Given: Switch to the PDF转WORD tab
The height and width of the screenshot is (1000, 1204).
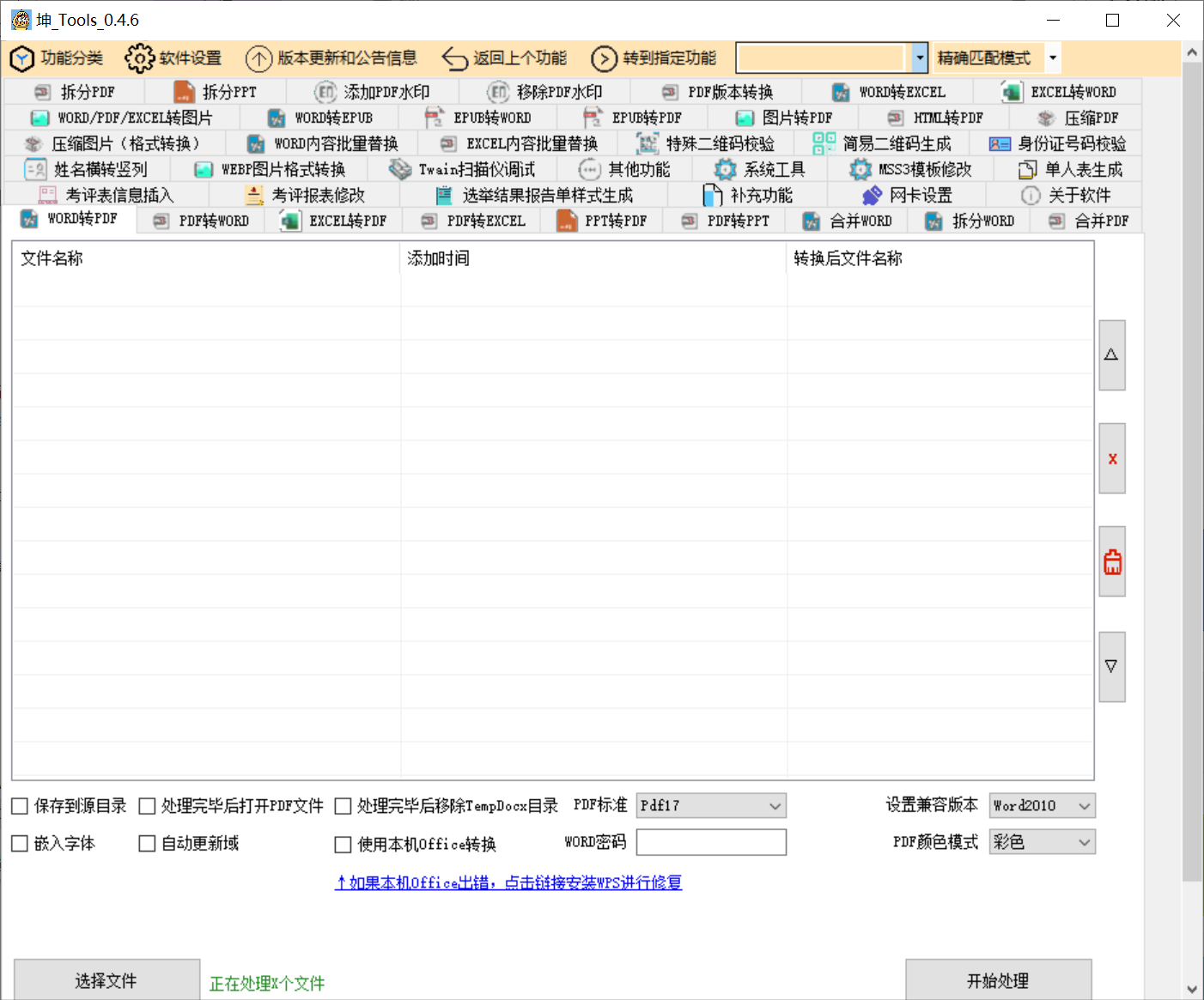Looking at the screenshot, I should [x=201, y=221].
